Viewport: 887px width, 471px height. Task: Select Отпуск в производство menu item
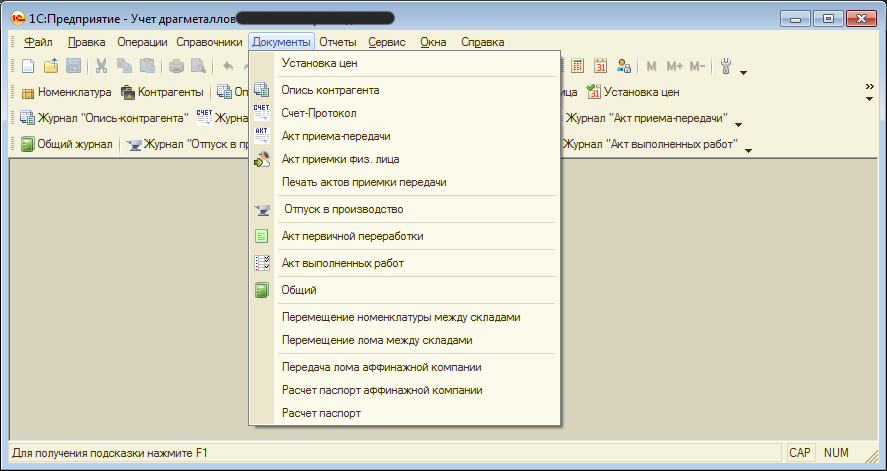[342, 209]
